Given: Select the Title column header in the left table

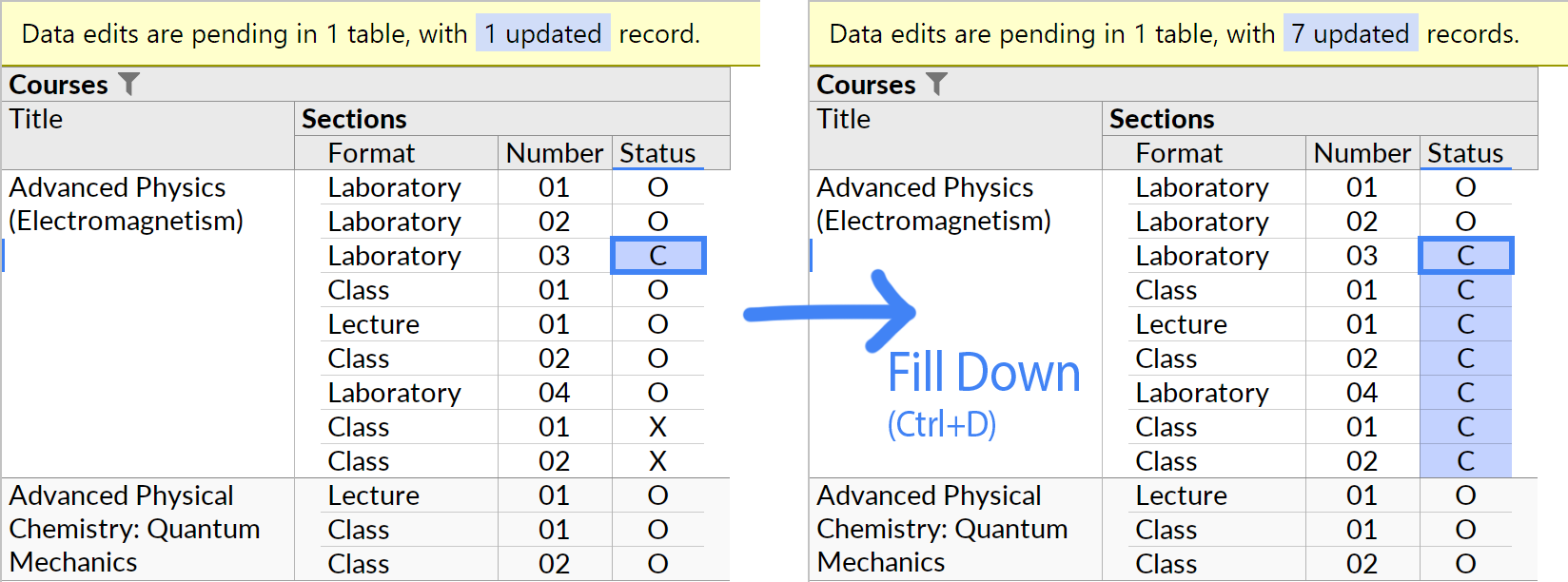Looking at the screenshot, I should coord(36,119).
